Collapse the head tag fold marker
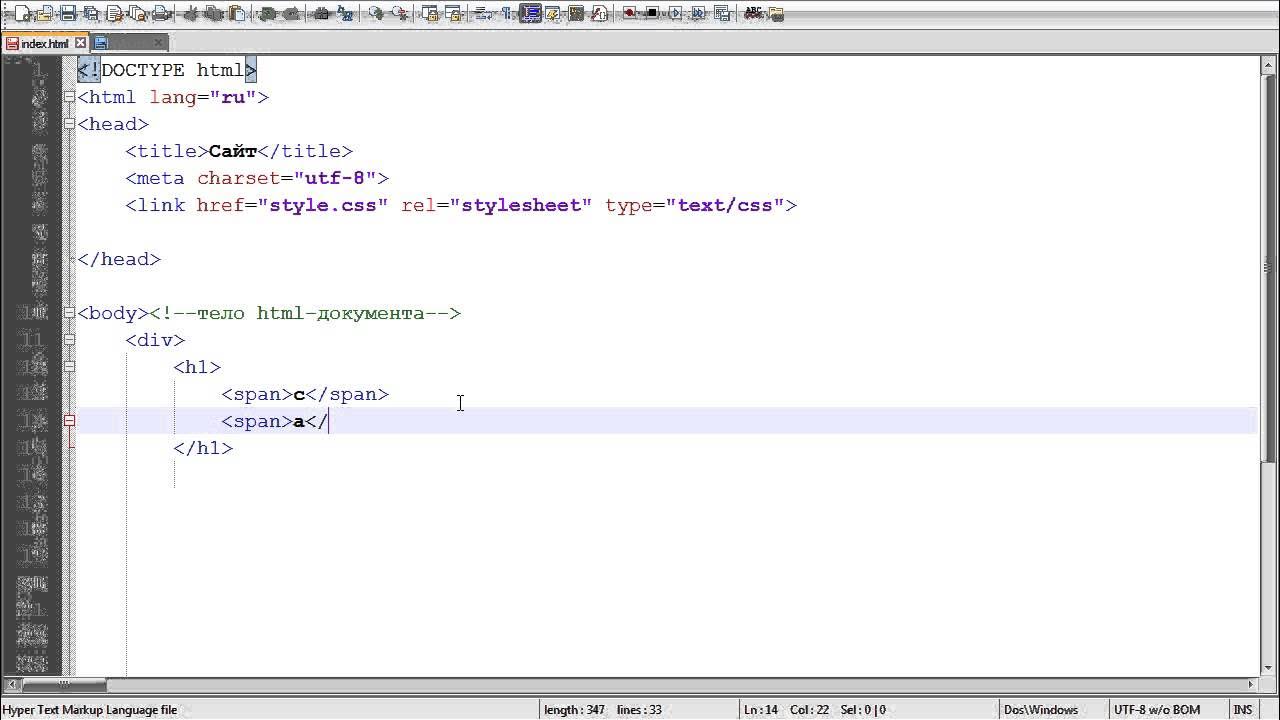Screen dimensions: 1280x720 69,124
